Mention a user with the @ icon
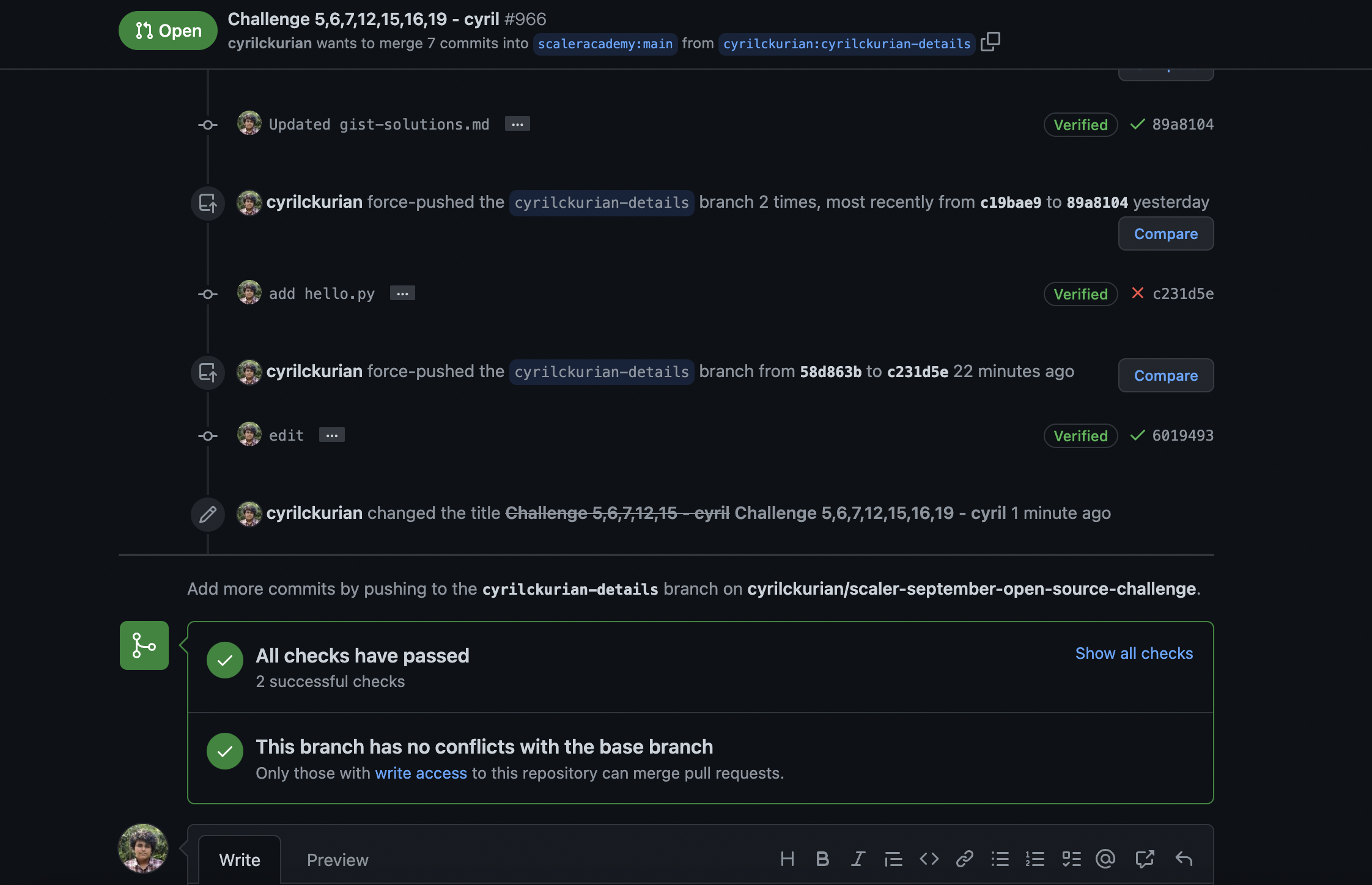Screen dimensions: 1372x885 1105,859
